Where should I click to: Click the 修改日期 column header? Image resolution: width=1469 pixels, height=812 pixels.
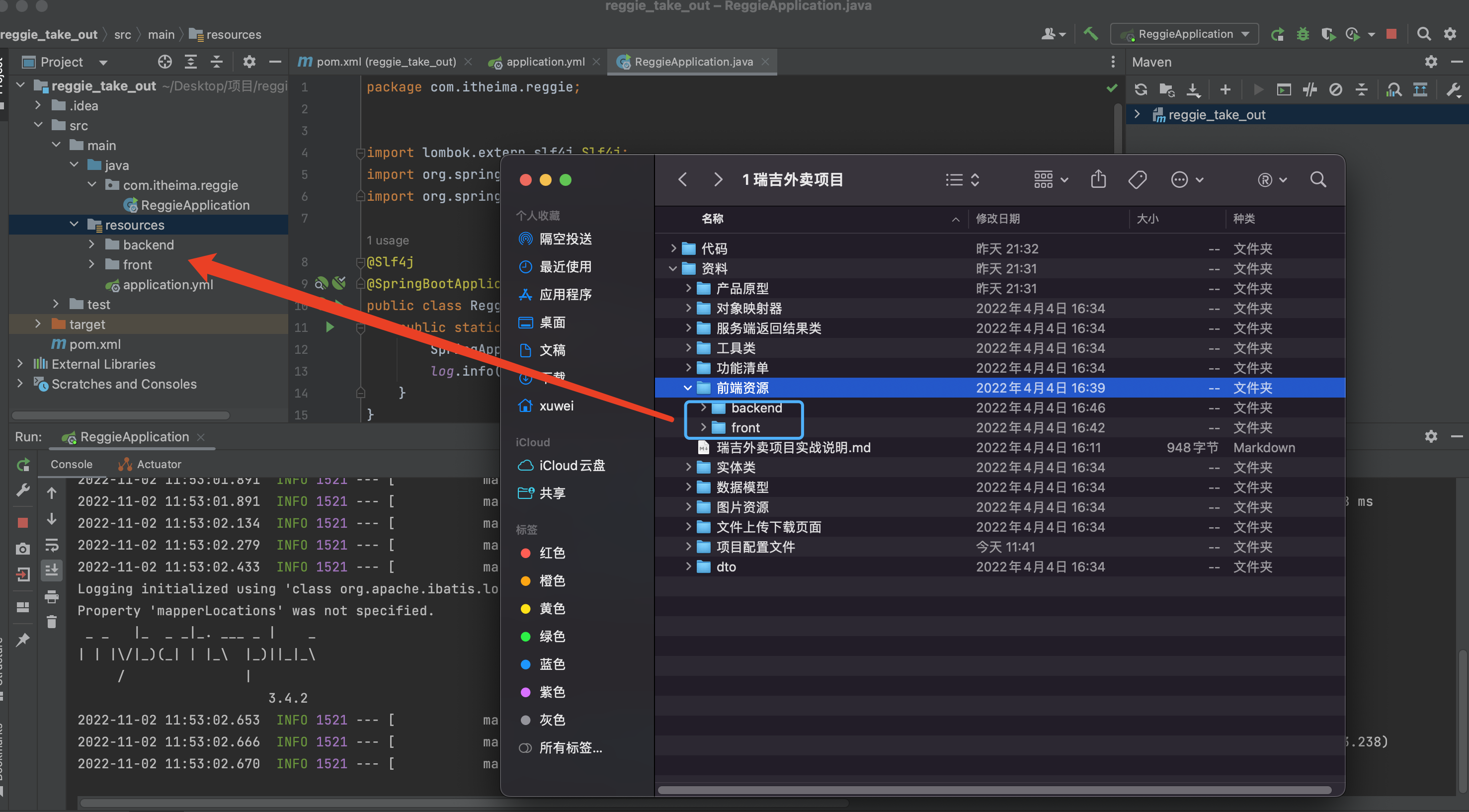coord(997,218)
